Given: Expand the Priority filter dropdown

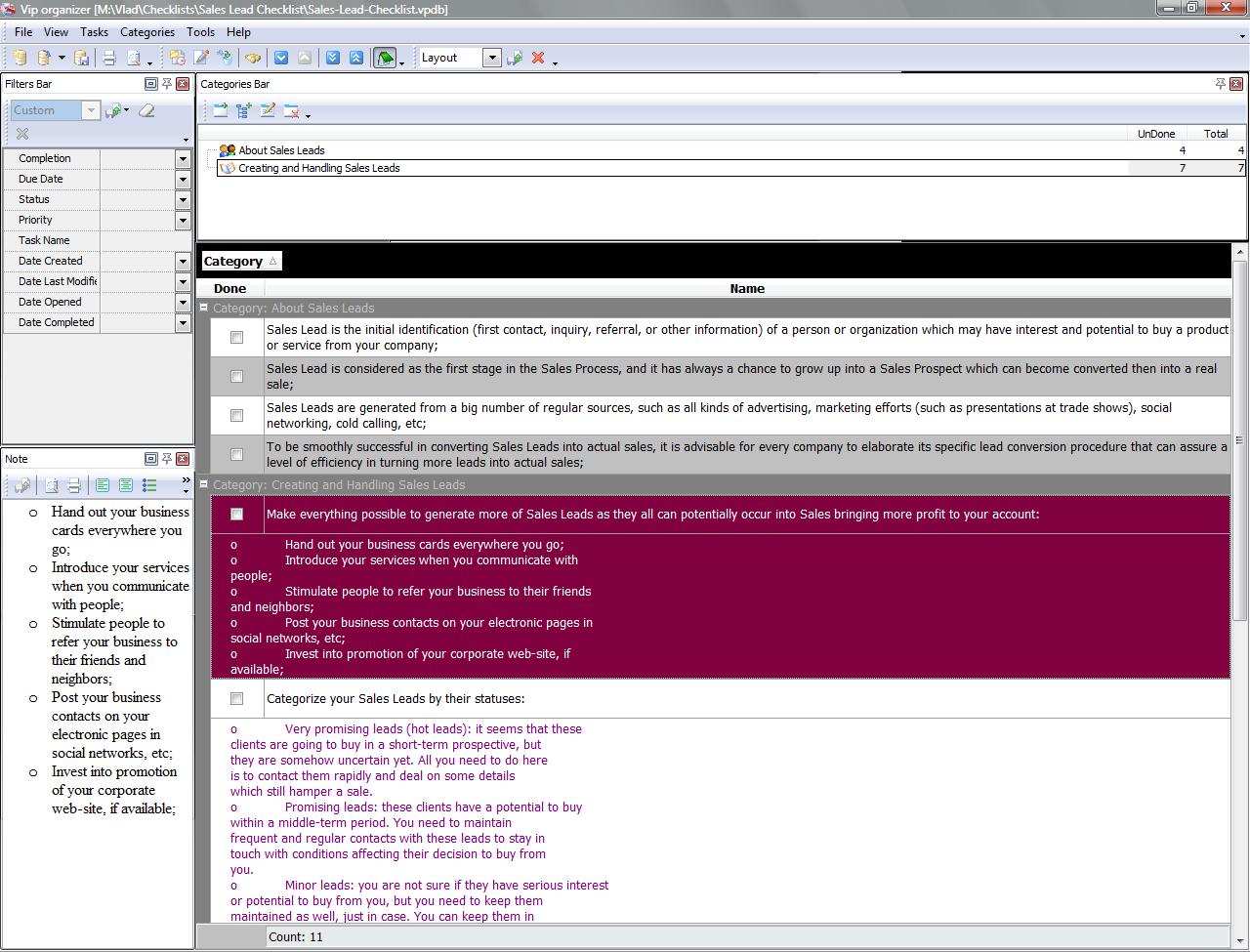Looking at the screenshot, I should tap(183, 221).
